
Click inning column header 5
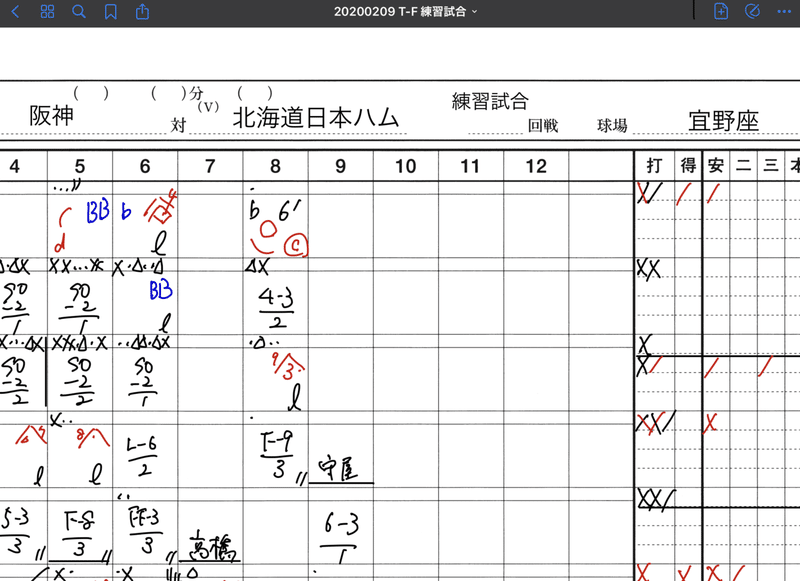(80, 166)
